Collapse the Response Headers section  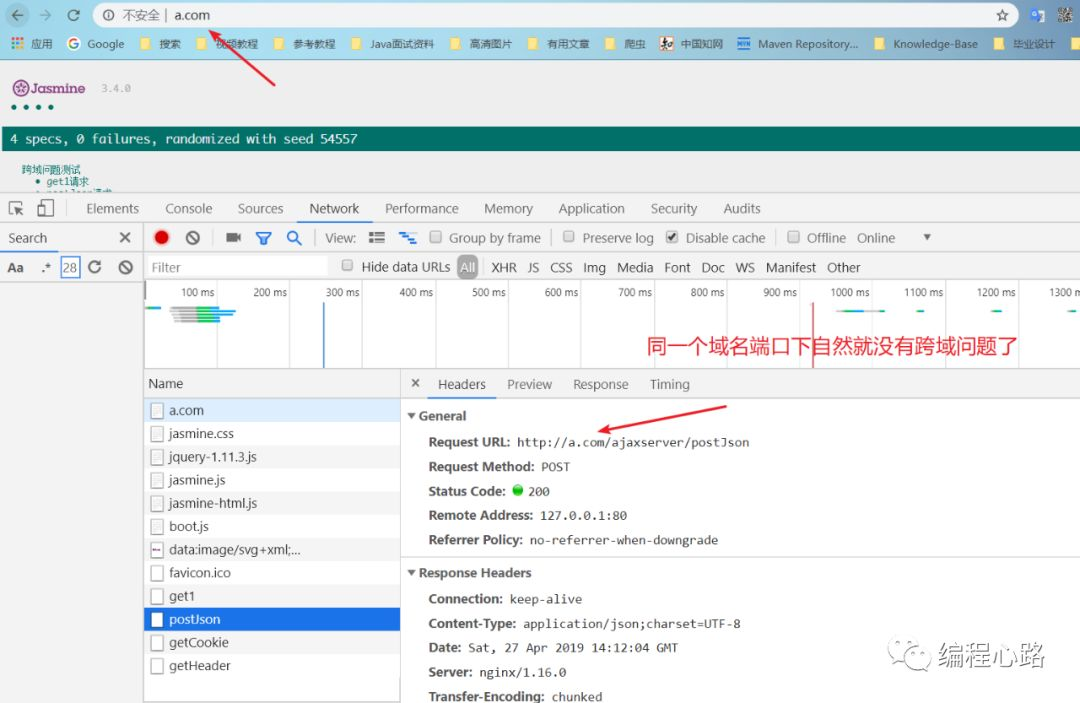[x=411, y=573]
